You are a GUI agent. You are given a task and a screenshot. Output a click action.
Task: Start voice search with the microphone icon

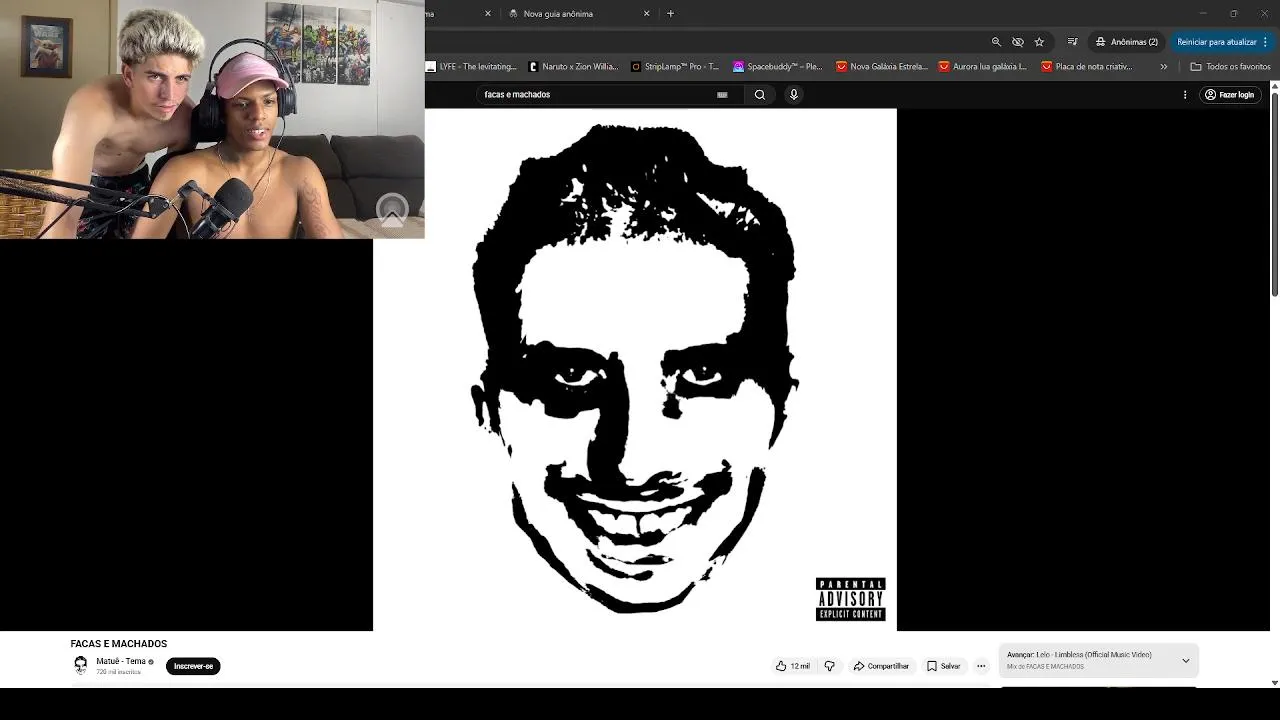click(x=794, y=95)
